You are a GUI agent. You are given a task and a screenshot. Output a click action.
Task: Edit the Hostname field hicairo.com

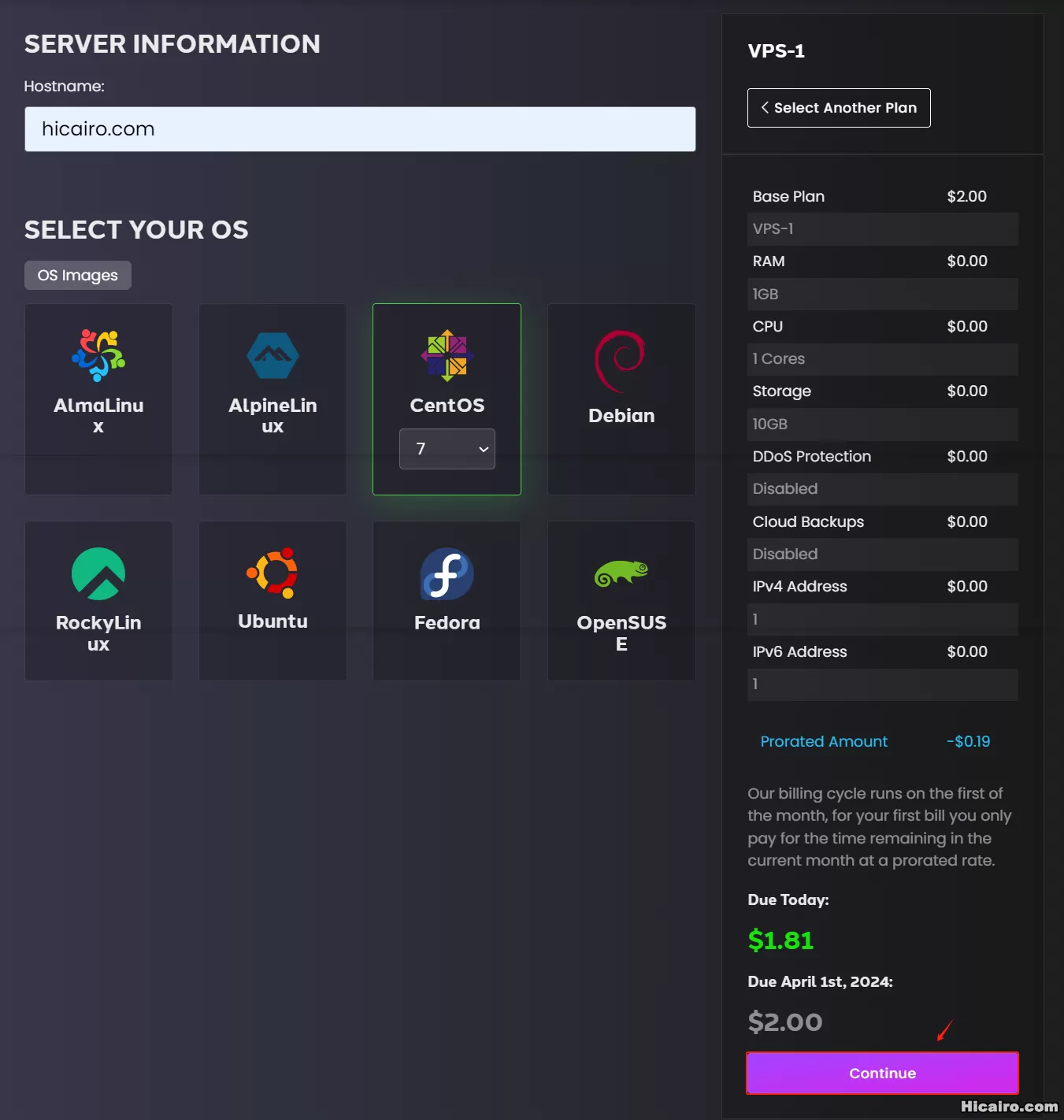pos(360,129)
